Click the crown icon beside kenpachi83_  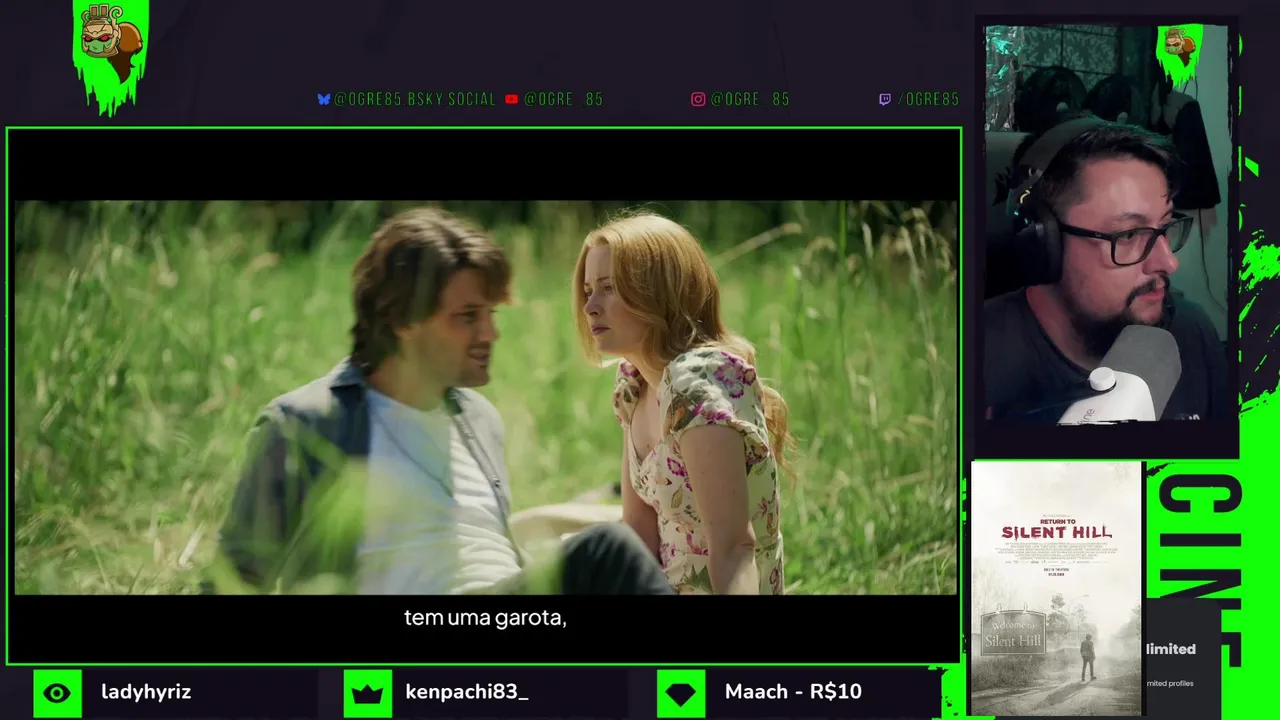click(x=367, y=693)
